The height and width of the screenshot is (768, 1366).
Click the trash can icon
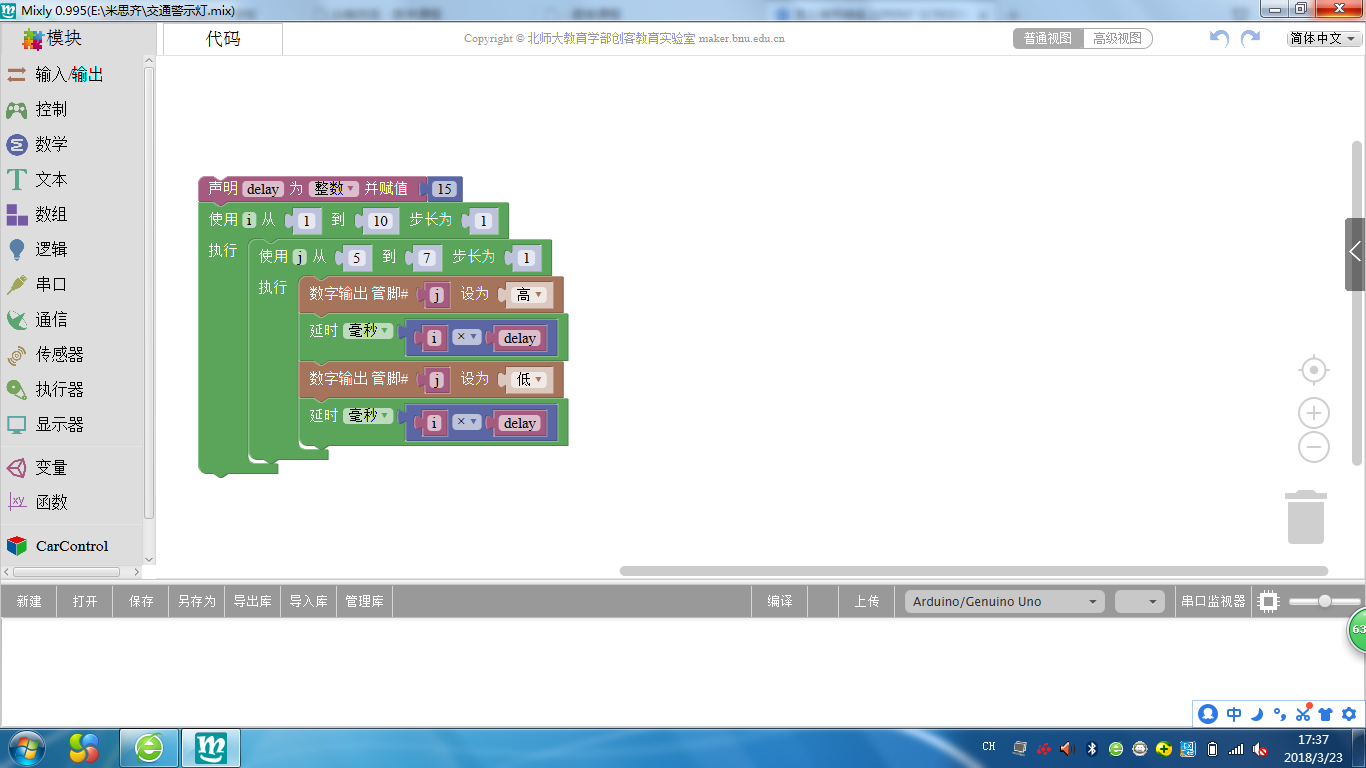pyautogui.click(x=1306, y=517)
